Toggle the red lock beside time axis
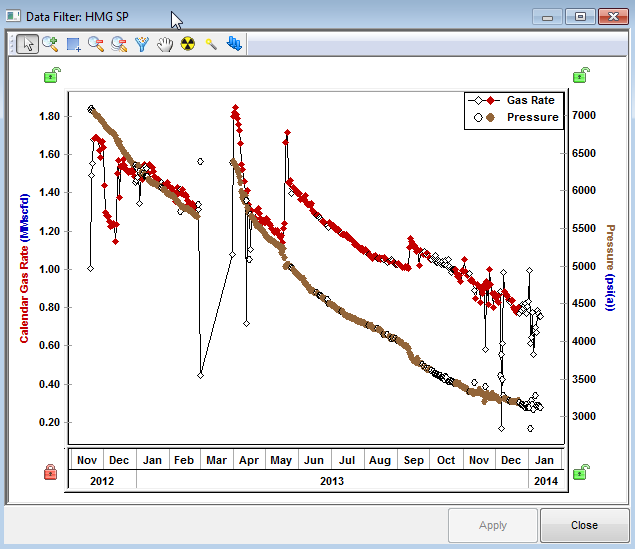Screen dimensions: 635x549 point(51,472)
